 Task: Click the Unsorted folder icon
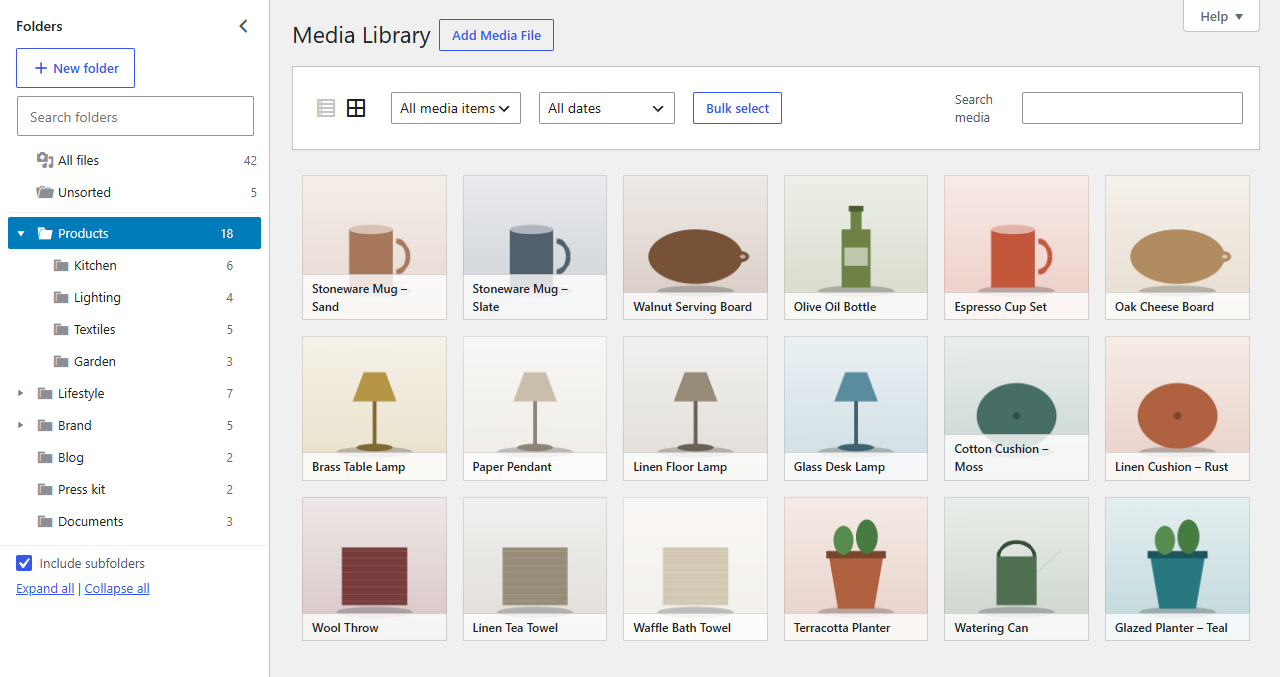(45, 192)
